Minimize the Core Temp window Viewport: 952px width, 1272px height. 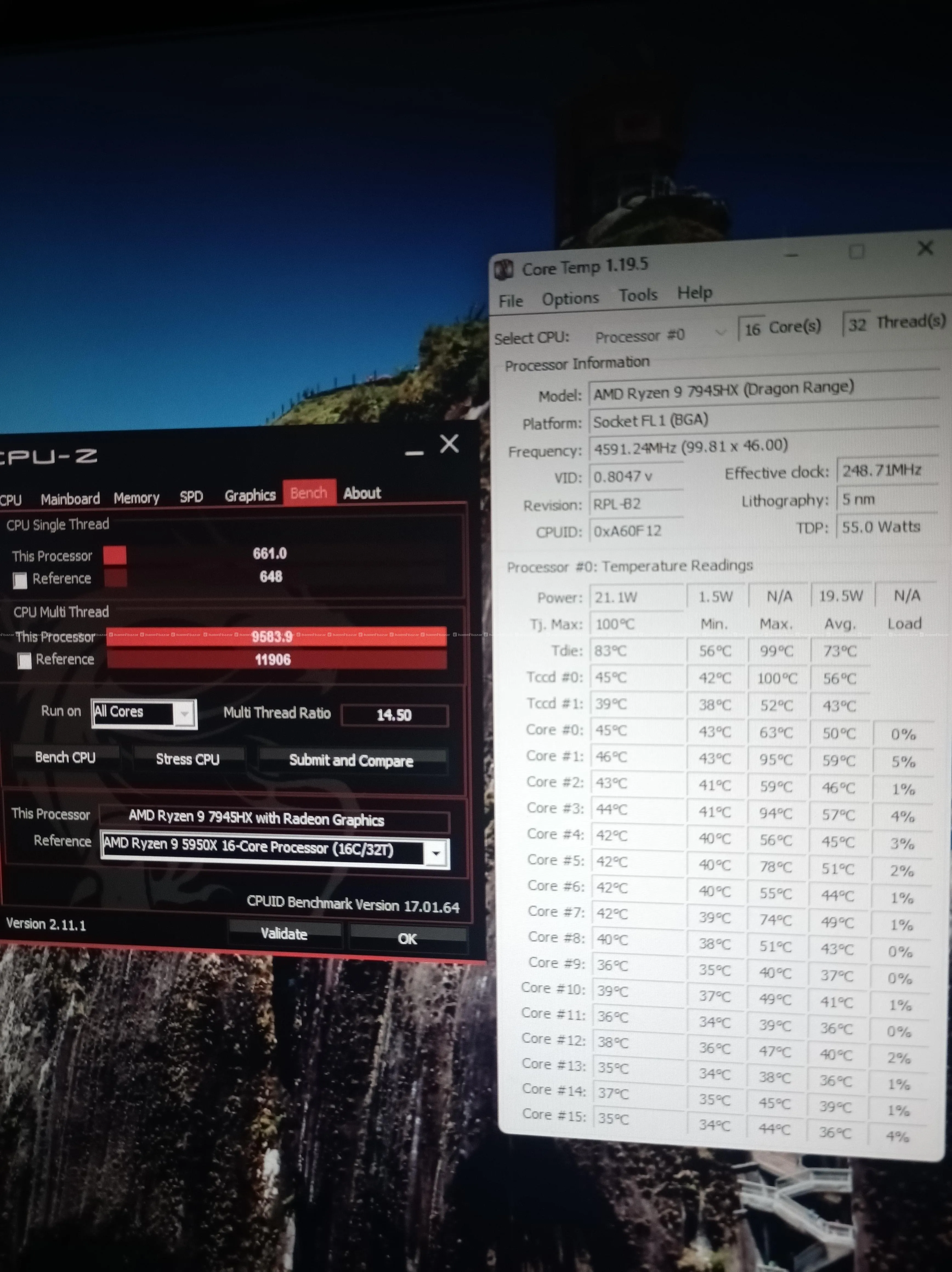pyautogui.click(x=792, y=255)
